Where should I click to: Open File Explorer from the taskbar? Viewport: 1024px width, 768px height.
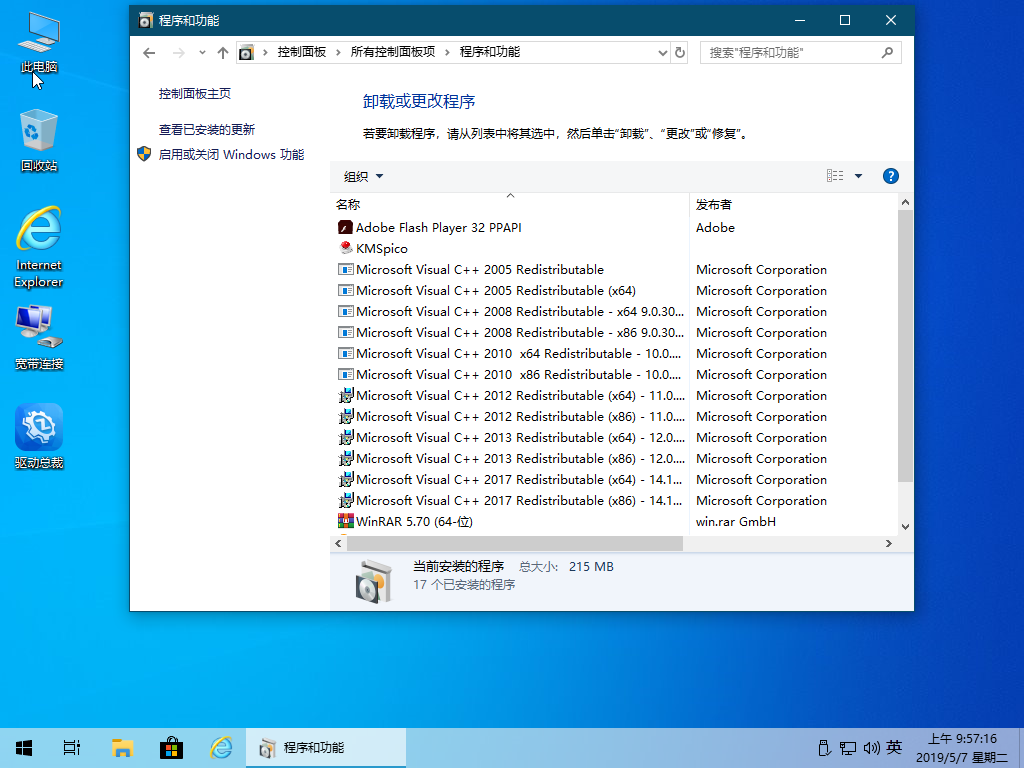(122, 748)
